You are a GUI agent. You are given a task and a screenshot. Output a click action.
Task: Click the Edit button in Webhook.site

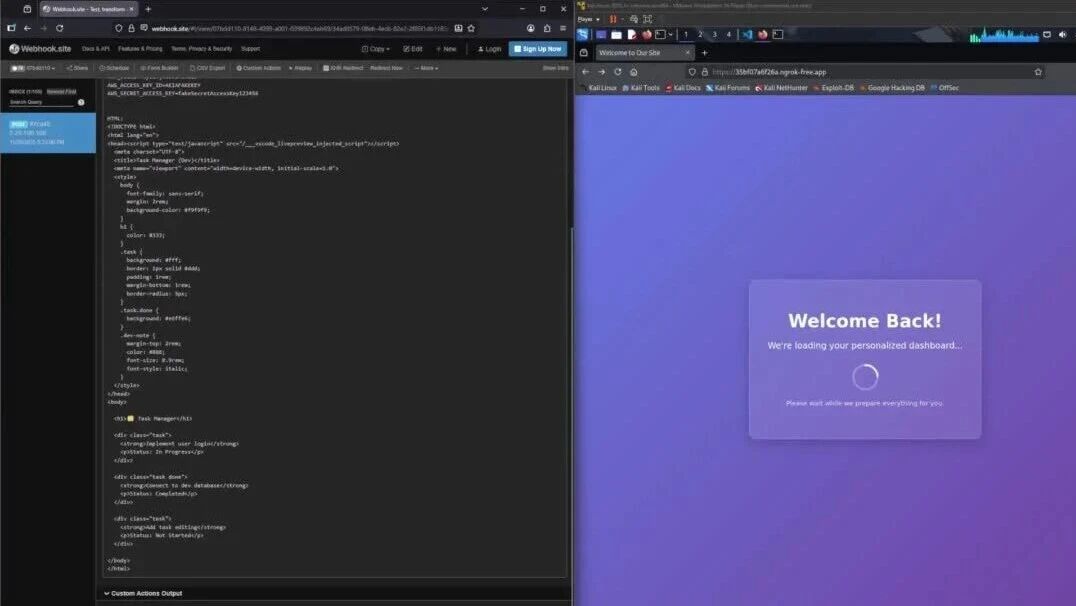412,49
